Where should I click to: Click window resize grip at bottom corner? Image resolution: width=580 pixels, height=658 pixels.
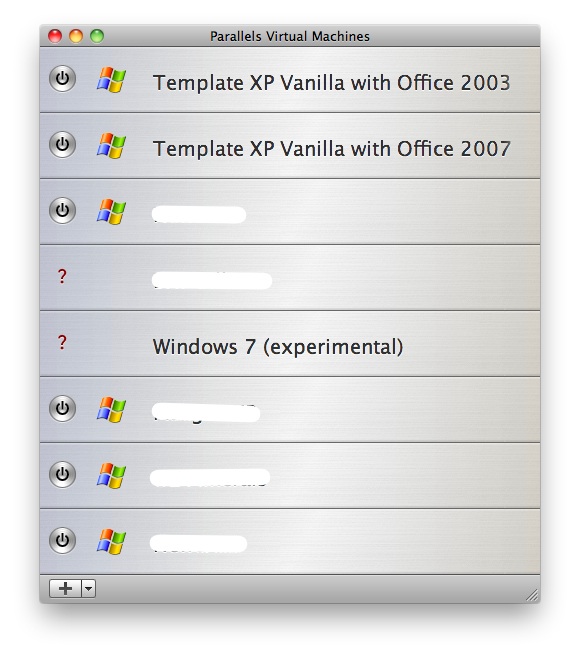(x=532, y=595)
